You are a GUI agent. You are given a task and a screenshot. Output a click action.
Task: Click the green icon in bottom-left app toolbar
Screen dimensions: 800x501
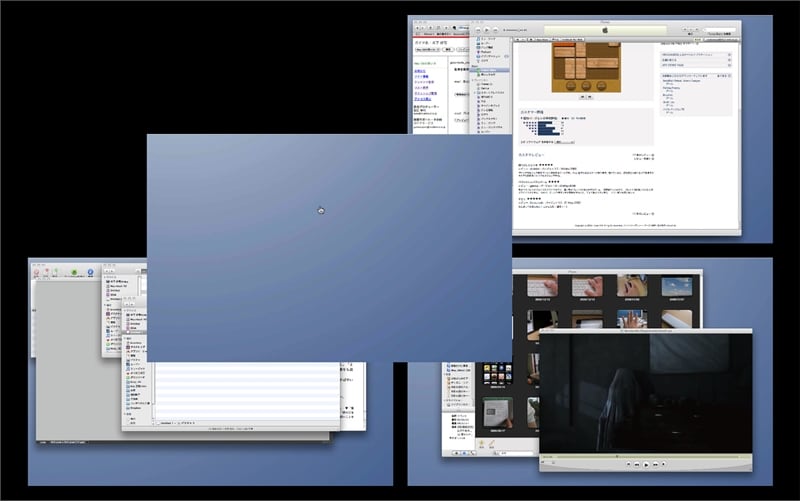click(x=72, y=272)
